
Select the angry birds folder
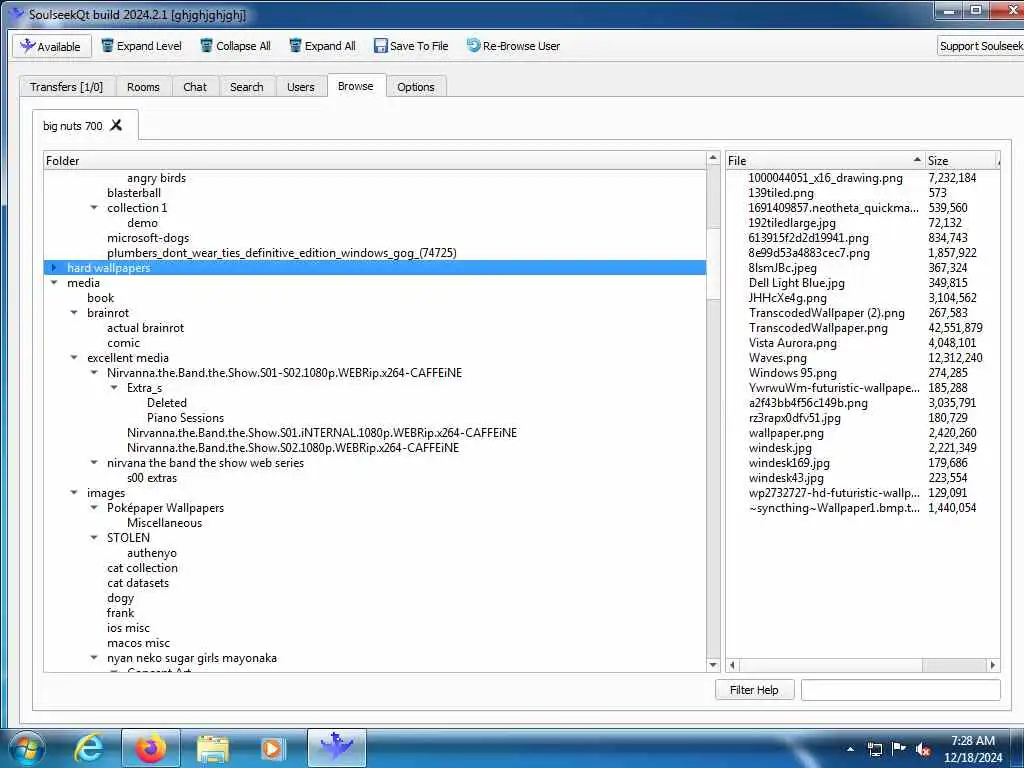click(x=156, y=178)
